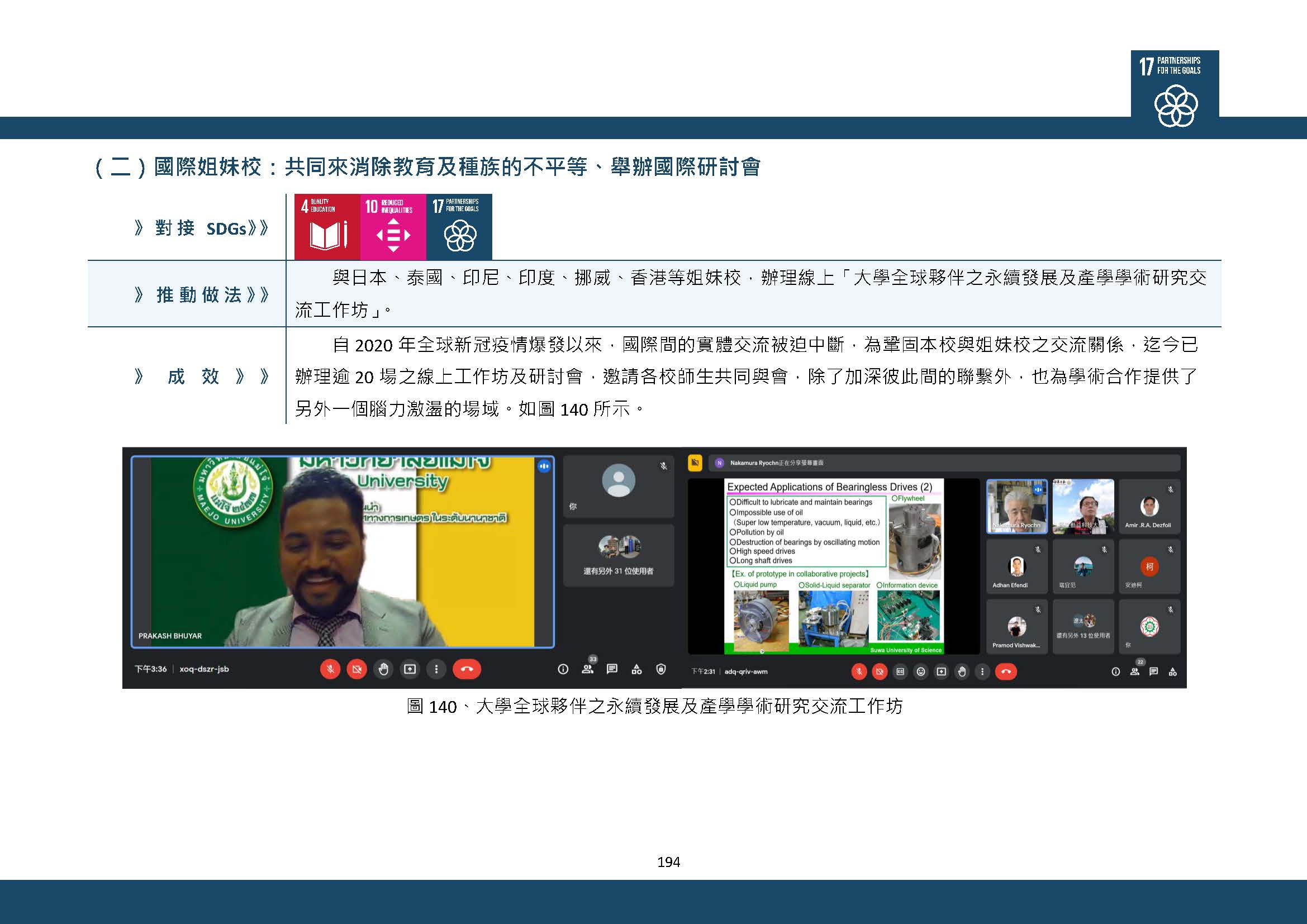
Task: Click the speaking indicator on PRAKASH BHUYAR tile
Action: point(544,466)
